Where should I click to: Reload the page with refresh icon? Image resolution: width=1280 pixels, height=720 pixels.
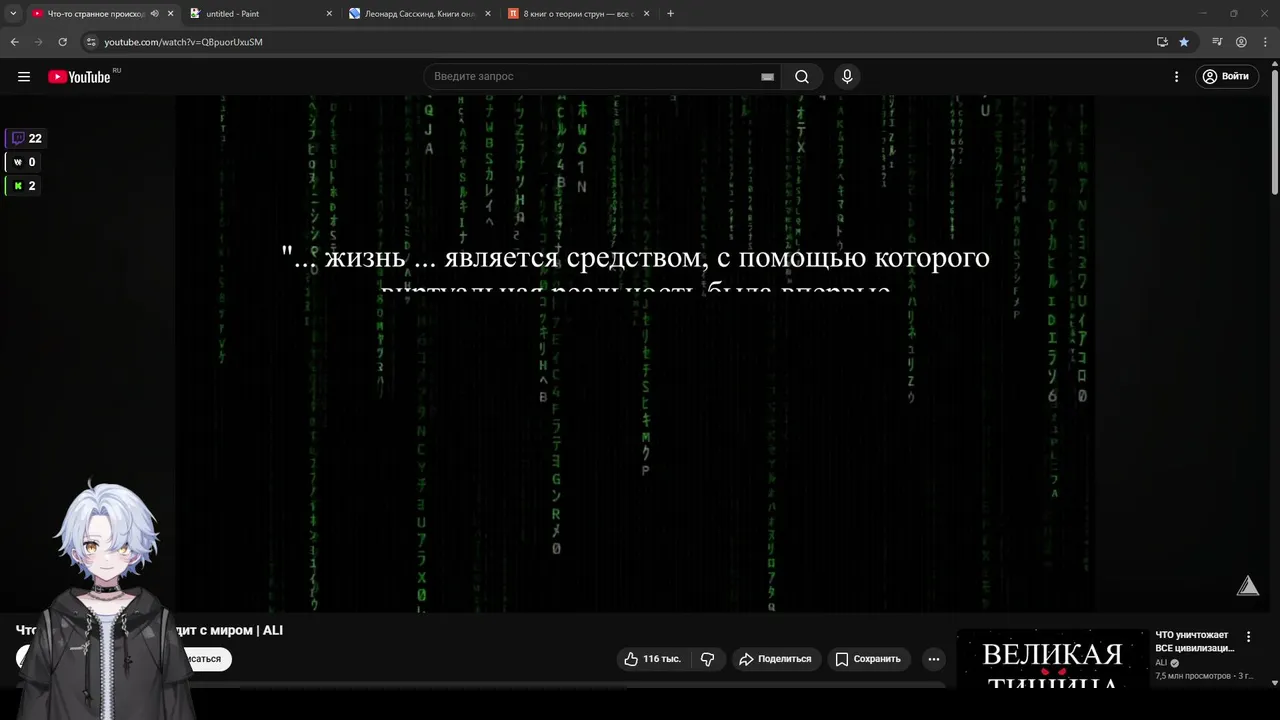pos(63,42)
